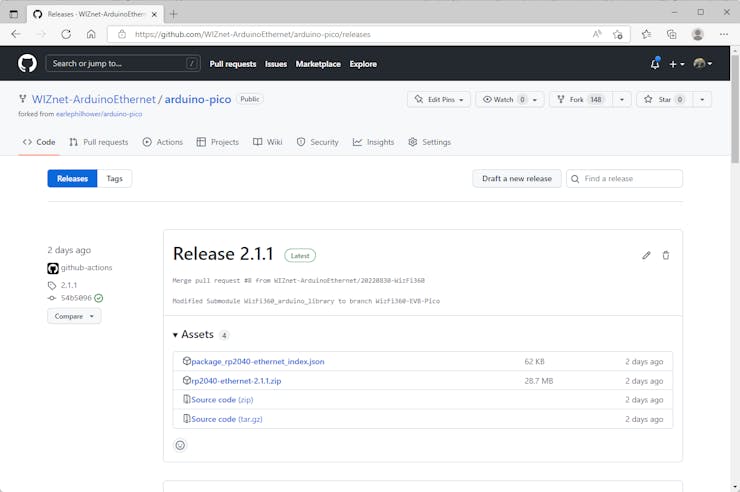Download package_rp2040-ethernet_index.json

click(x=258, y=361)
